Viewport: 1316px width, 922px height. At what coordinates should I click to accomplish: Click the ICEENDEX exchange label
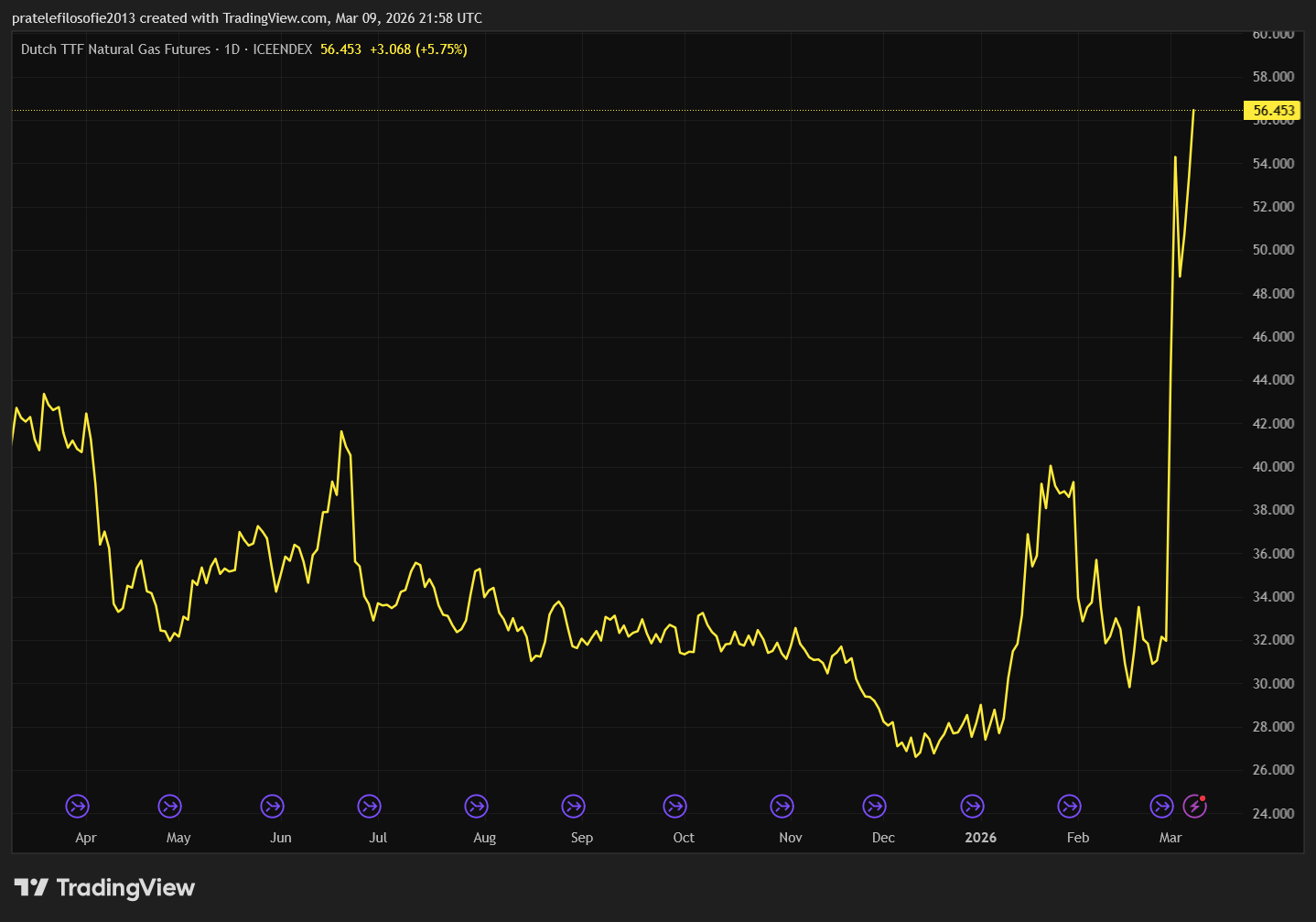pyautogui.click(x=283, y=49)
